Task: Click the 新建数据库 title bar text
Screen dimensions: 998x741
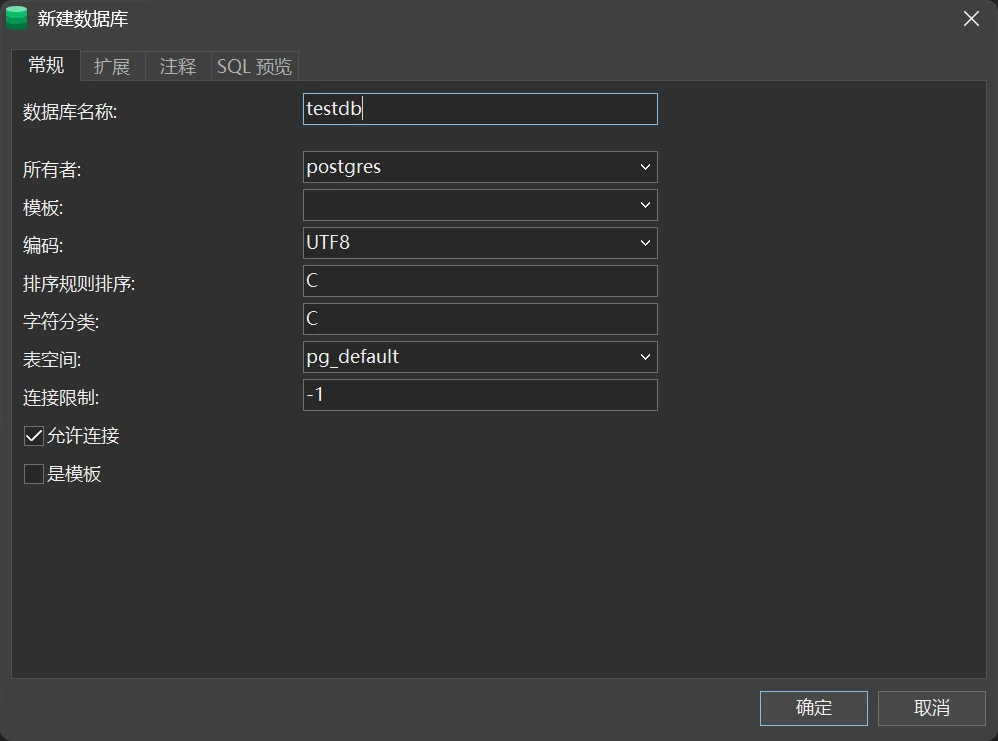Action: [x=83, y=19]
